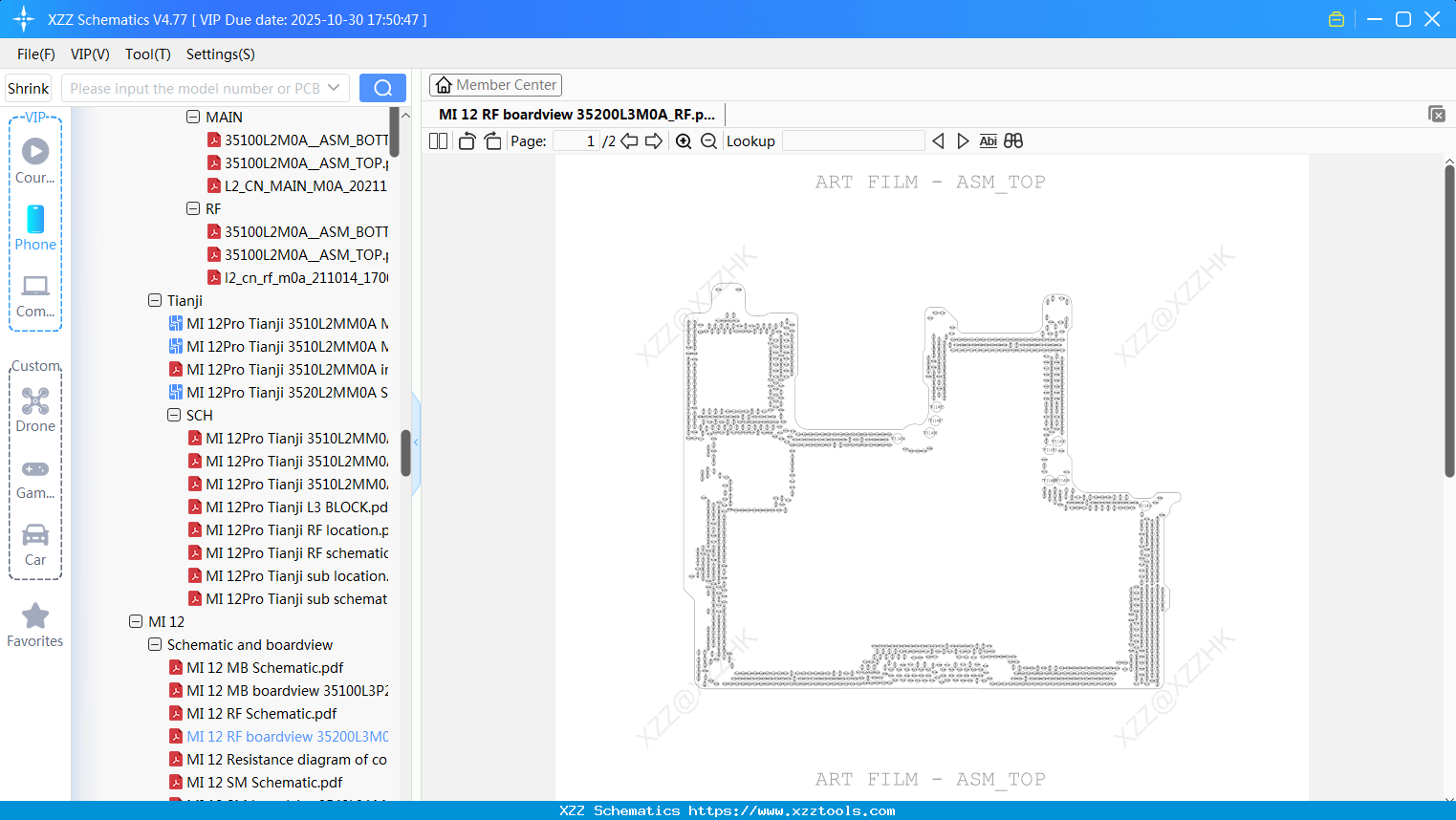This screenshot has height=820, width=1456.
Task: Click the Member Center button
Action: 495,84
